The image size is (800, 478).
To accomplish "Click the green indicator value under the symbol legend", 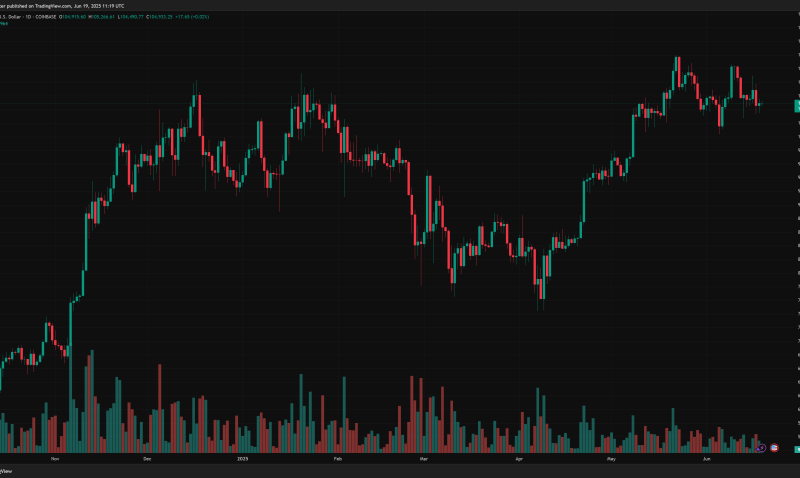I will point(4,23).
